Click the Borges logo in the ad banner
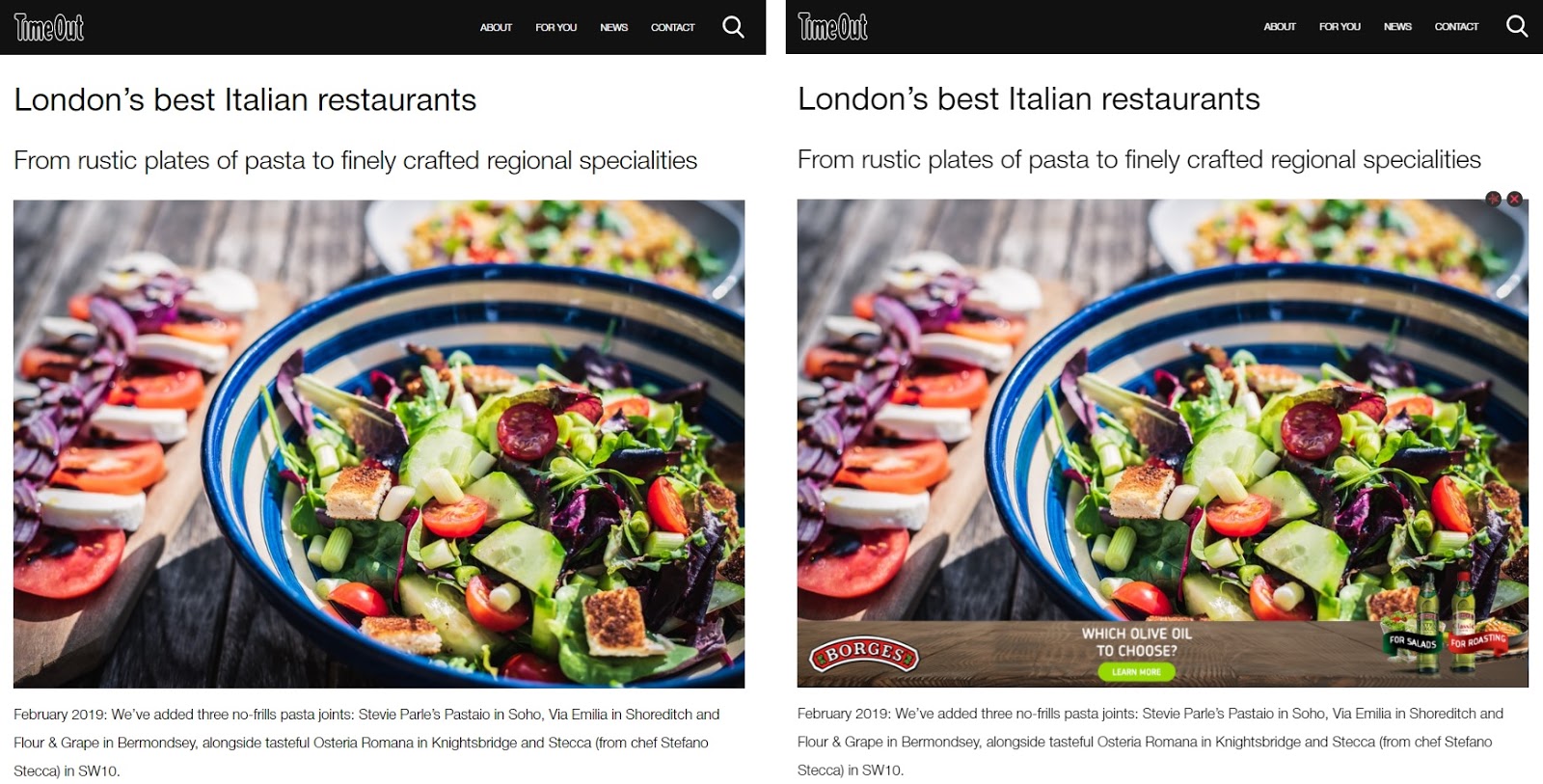Image resolution: width=1543 pixels, height=784 pixels. (864, 654)
